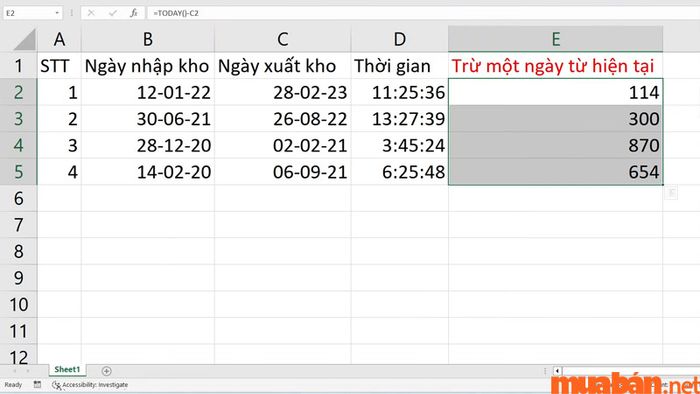Viewport: 700px width, 394px height.
Task: Cancel formula entry with X icon
Action: point(91,13)
